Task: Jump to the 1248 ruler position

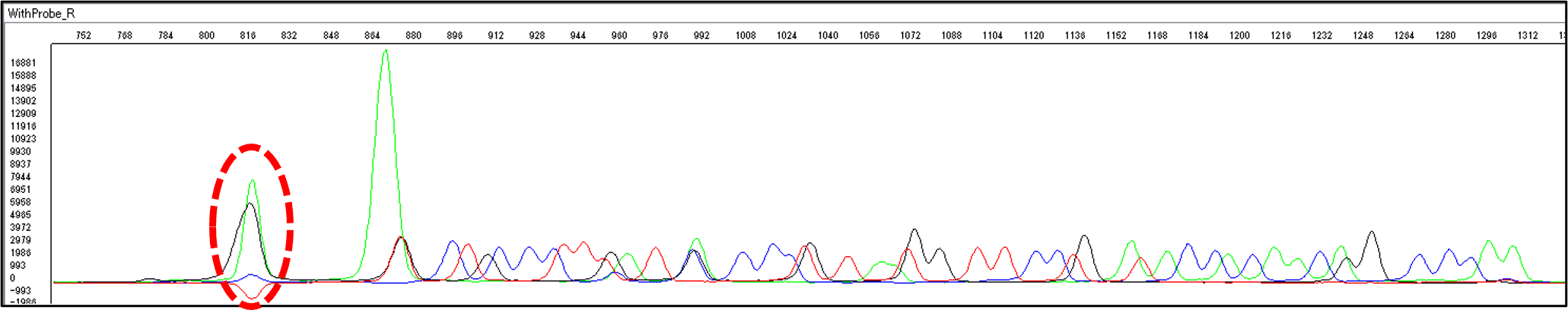Action: [1363, 36]
